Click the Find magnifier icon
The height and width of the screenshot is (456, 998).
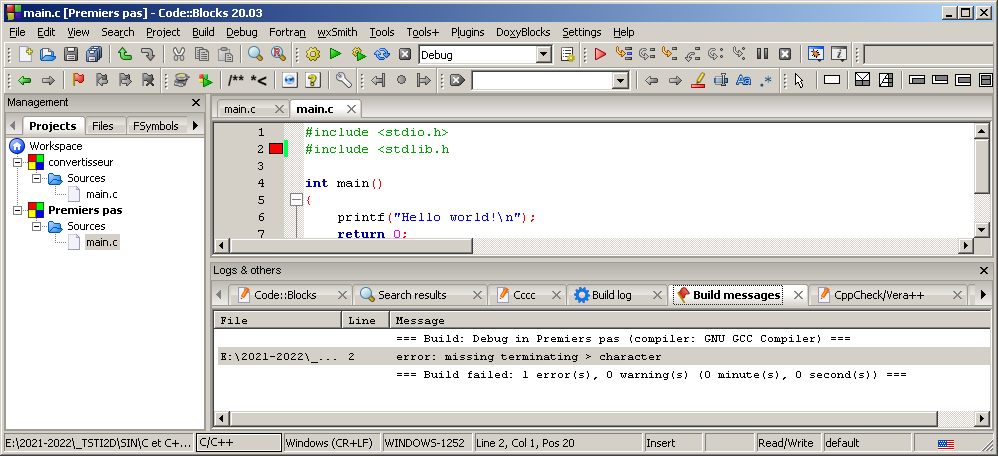click(256, 55)
